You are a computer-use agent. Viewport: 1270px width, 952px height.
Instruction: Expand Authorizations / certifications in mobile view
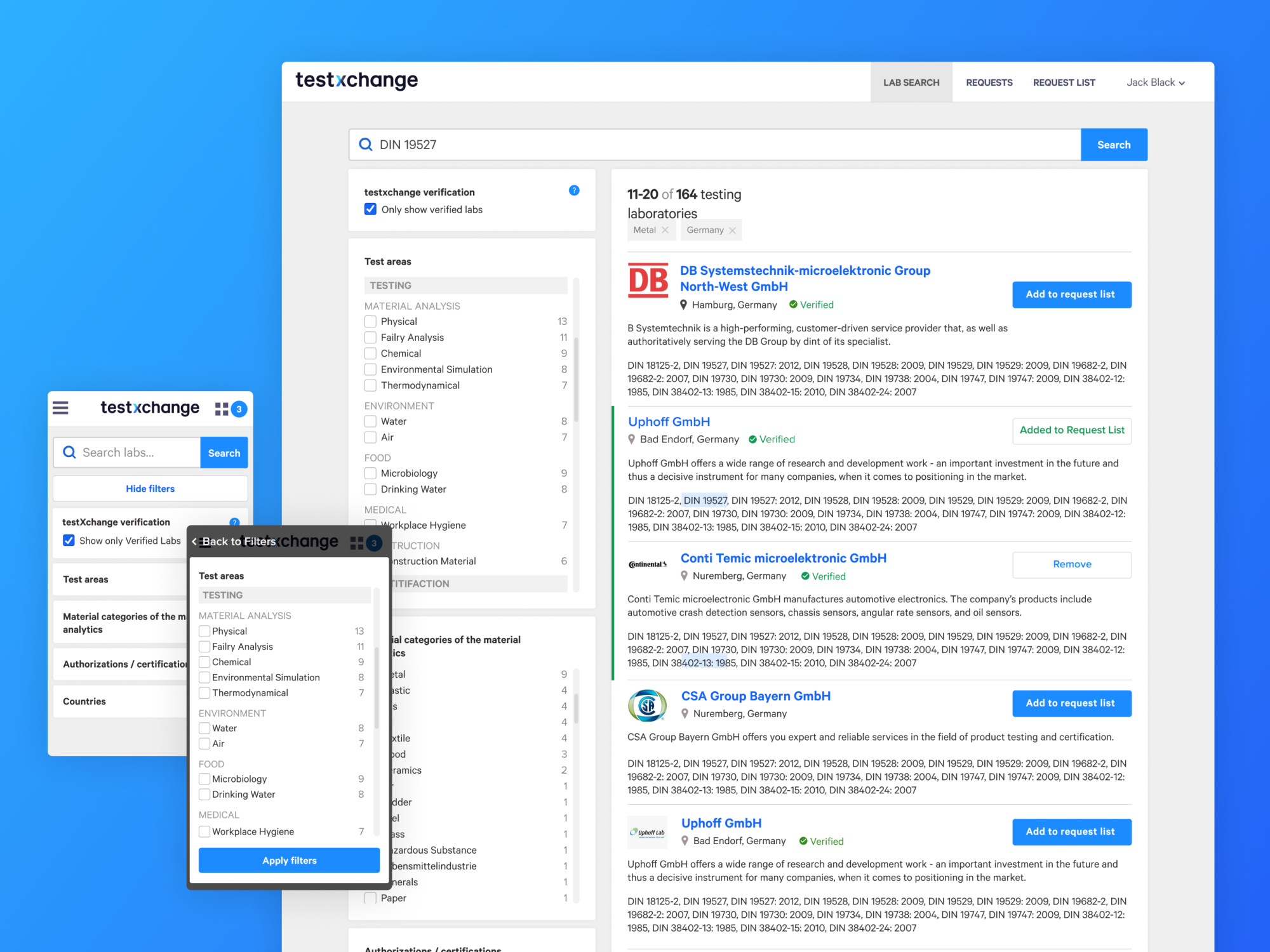pyautogui.click(x=120, y=664)
